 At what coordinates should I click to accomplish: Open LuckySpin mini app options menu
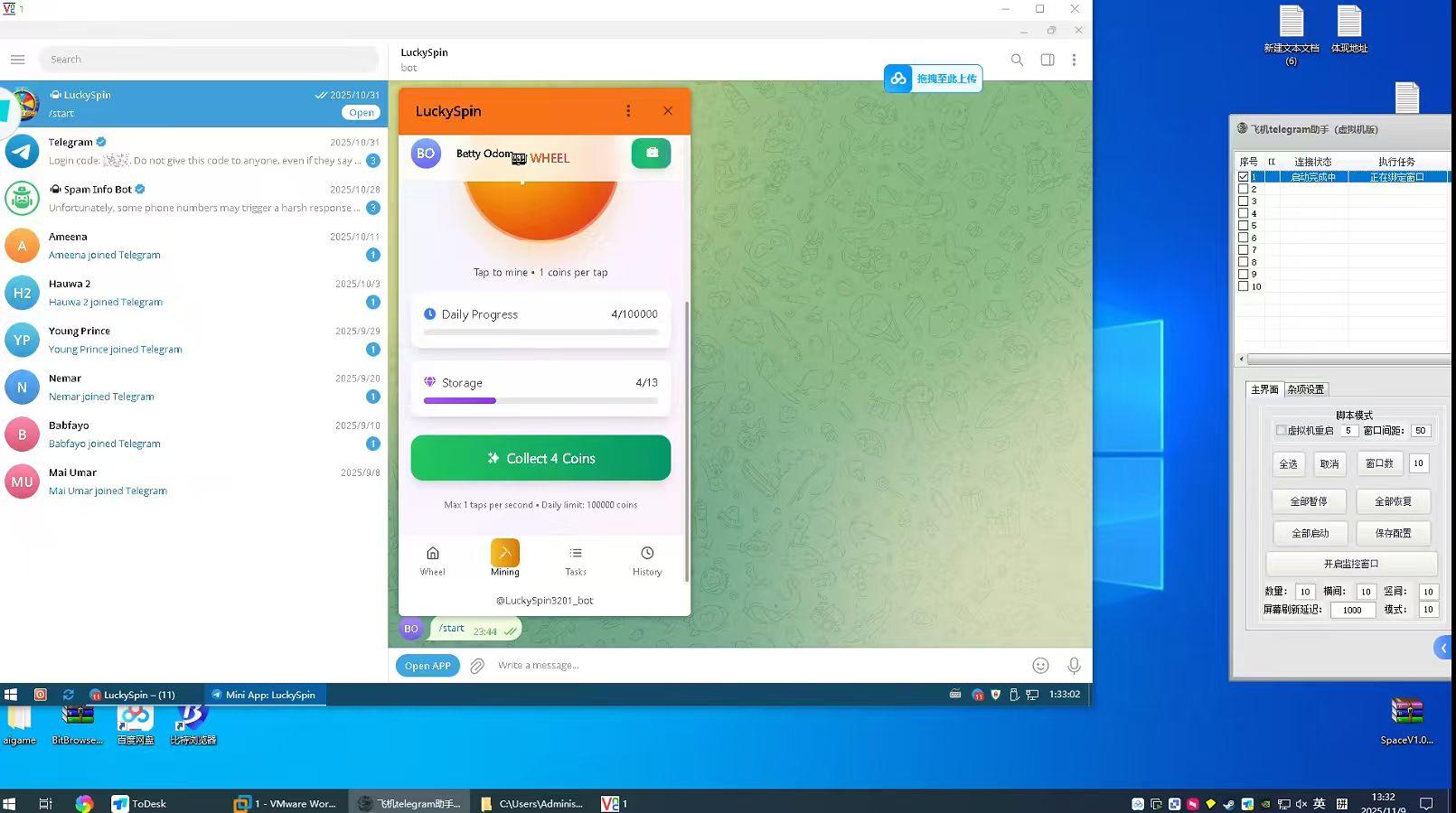(x=628, y=111)
